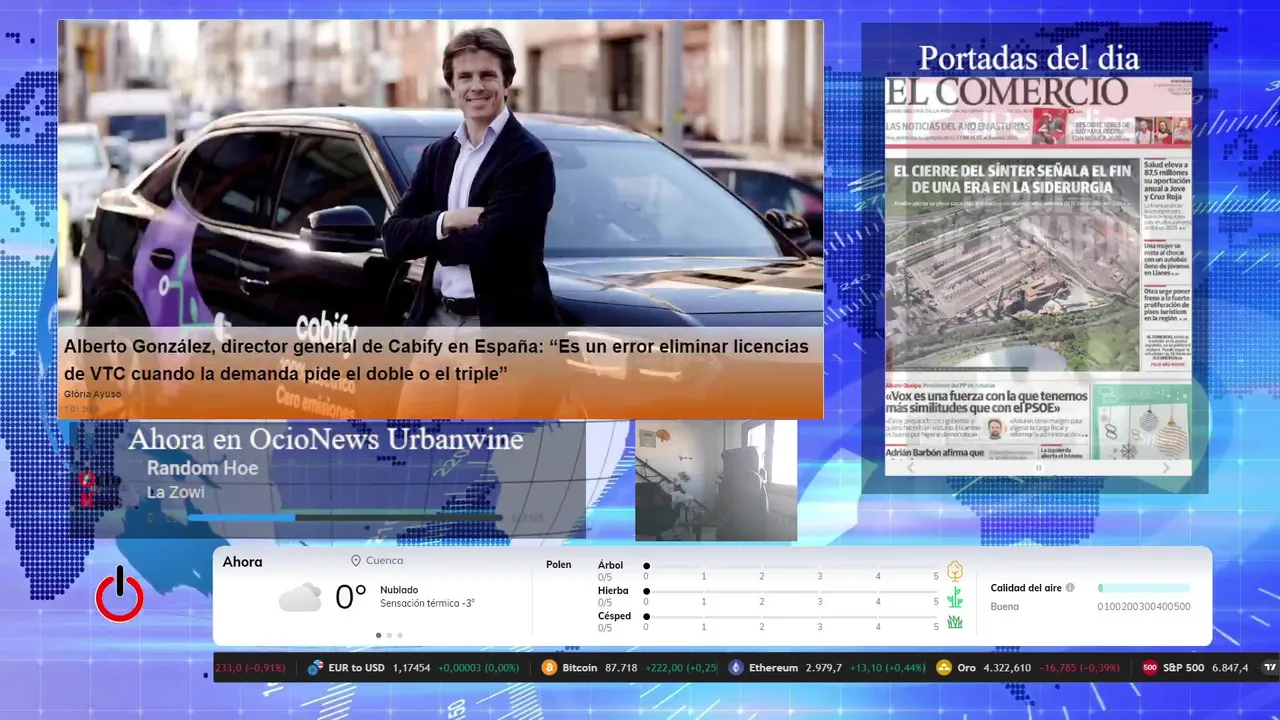Screen dimensions: 1280x720
Task: Click 'Nublado' weather condition text
Action: [399, 590]
